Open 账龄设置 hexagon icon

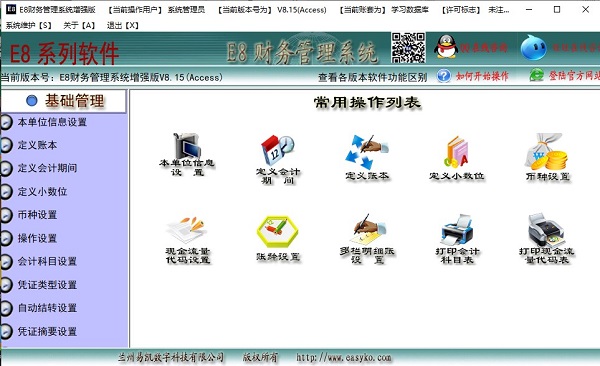[x=277, y=232]
